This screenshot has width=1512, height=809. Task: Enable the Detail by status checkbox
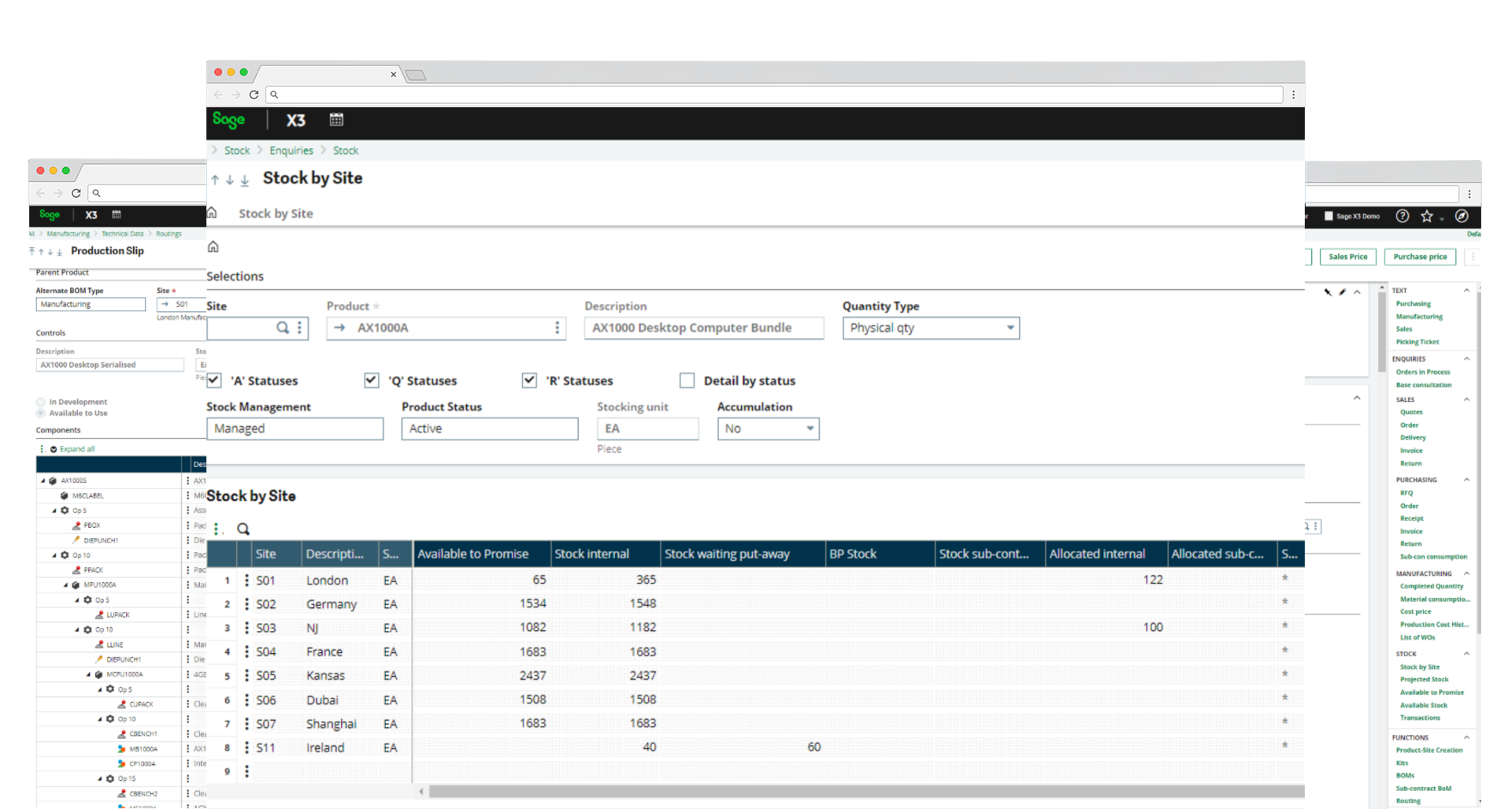(x=687, y=380)
